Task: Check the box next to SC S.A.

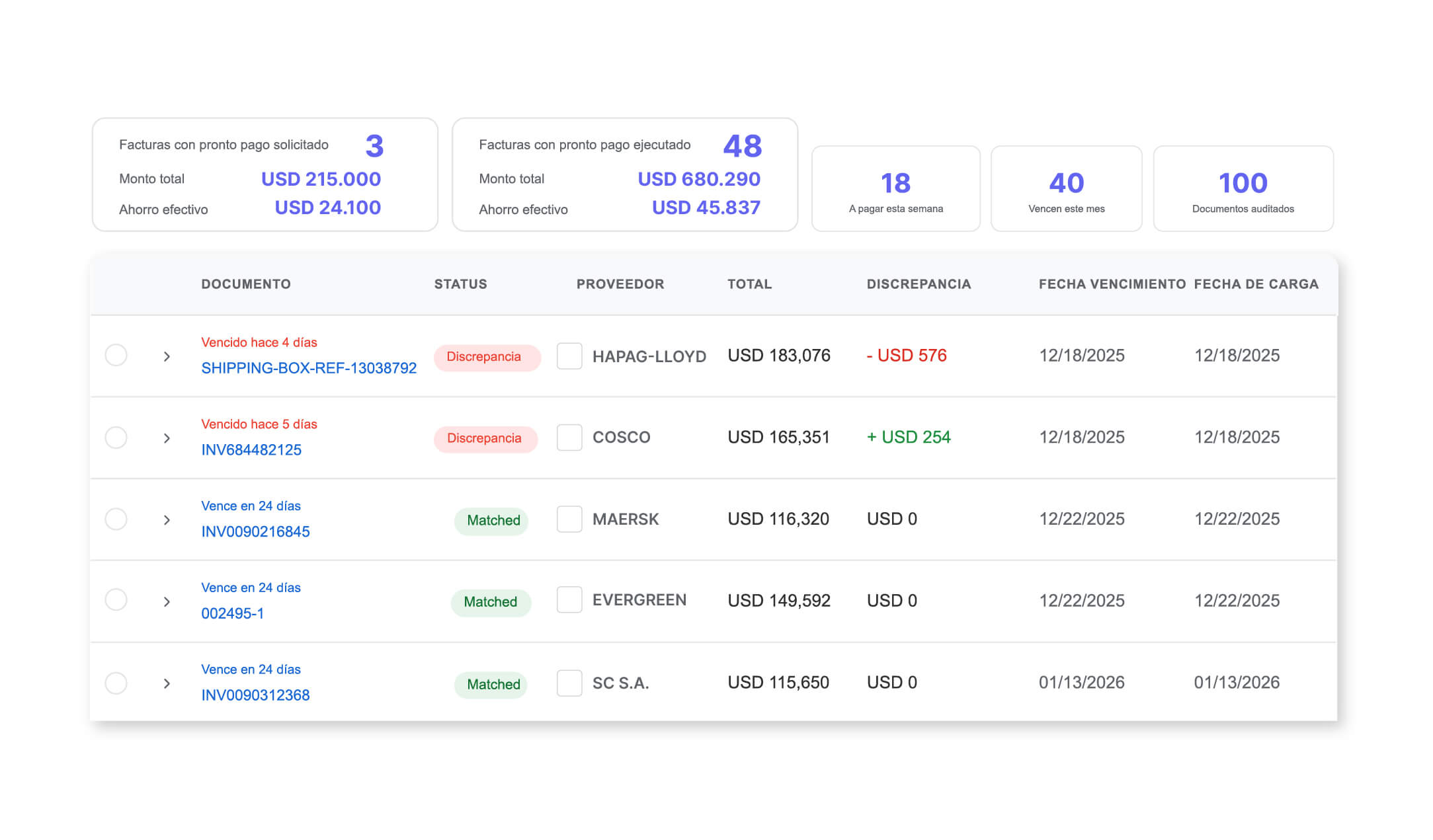Action: pos(569,683)
